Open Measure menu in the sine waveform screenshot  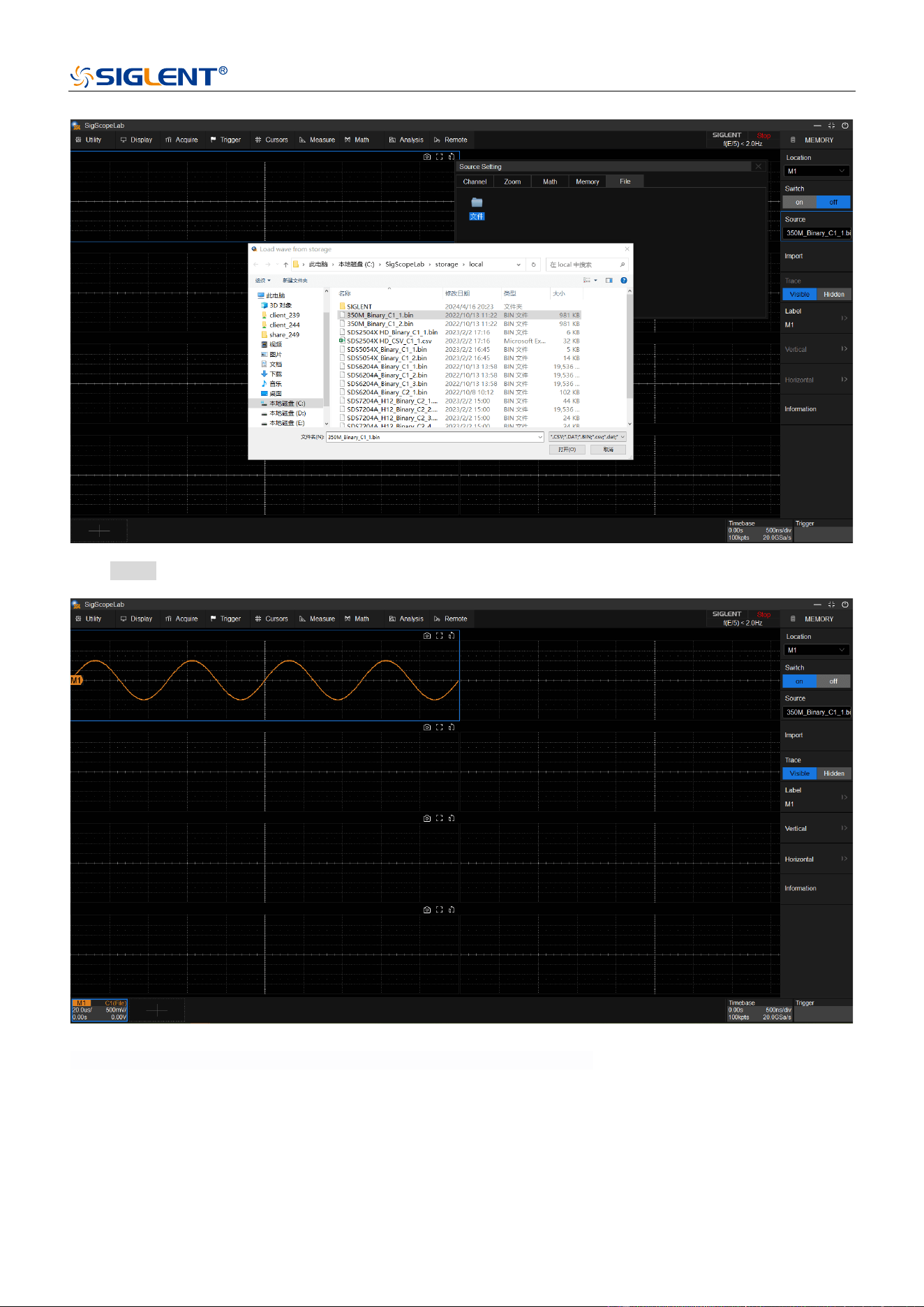coord(317,619)
